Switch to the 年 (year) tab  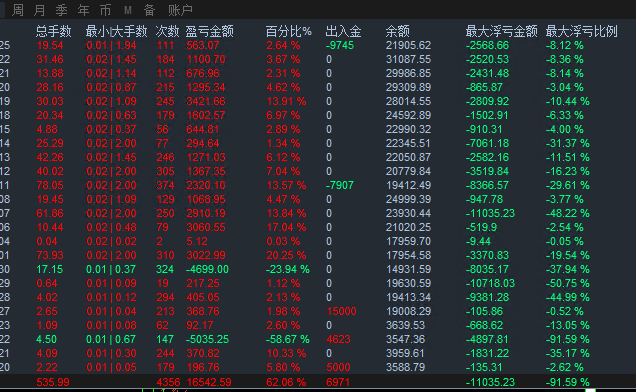[84, 10]
